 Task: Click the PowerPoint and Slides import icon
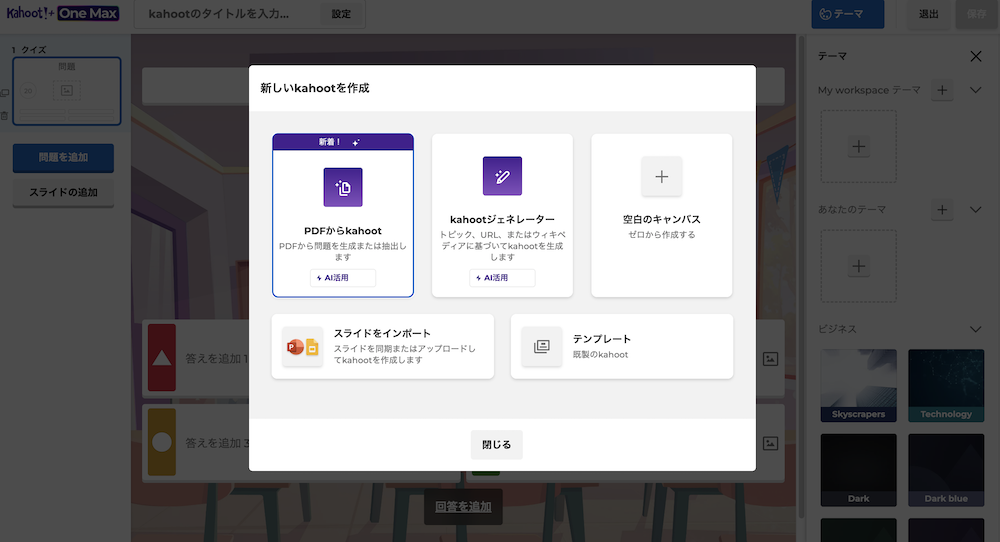(302, 347)
